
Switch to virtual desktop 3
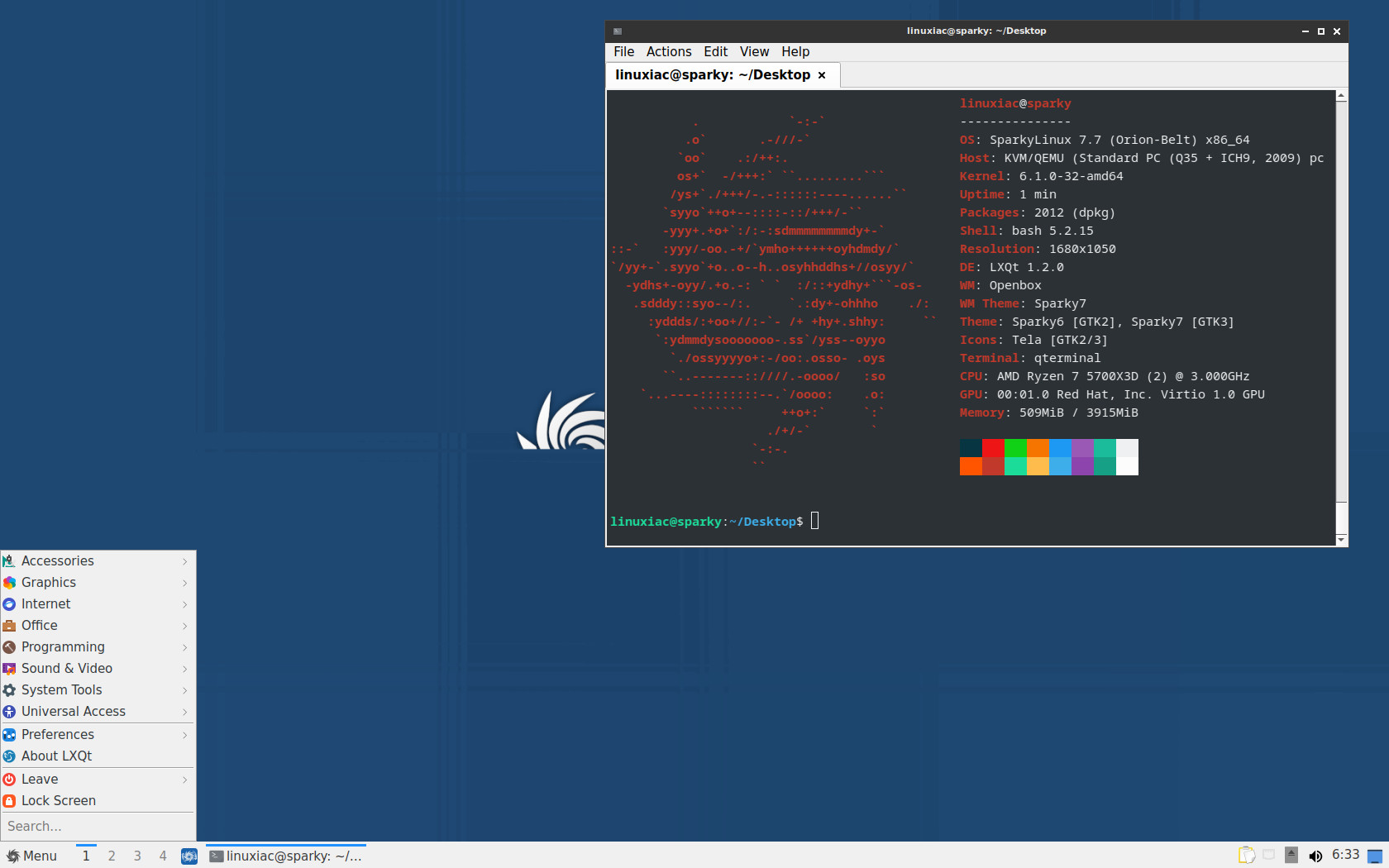pyautogui.click(x=137, y=856)
